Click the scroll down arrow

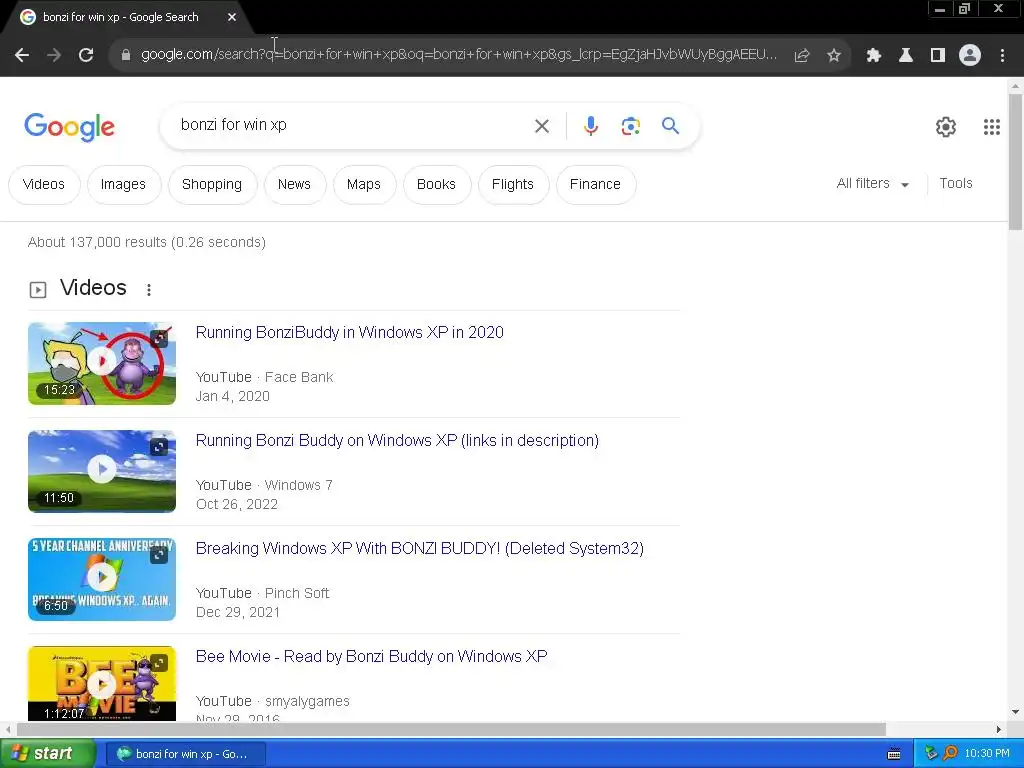point(1015,712)
